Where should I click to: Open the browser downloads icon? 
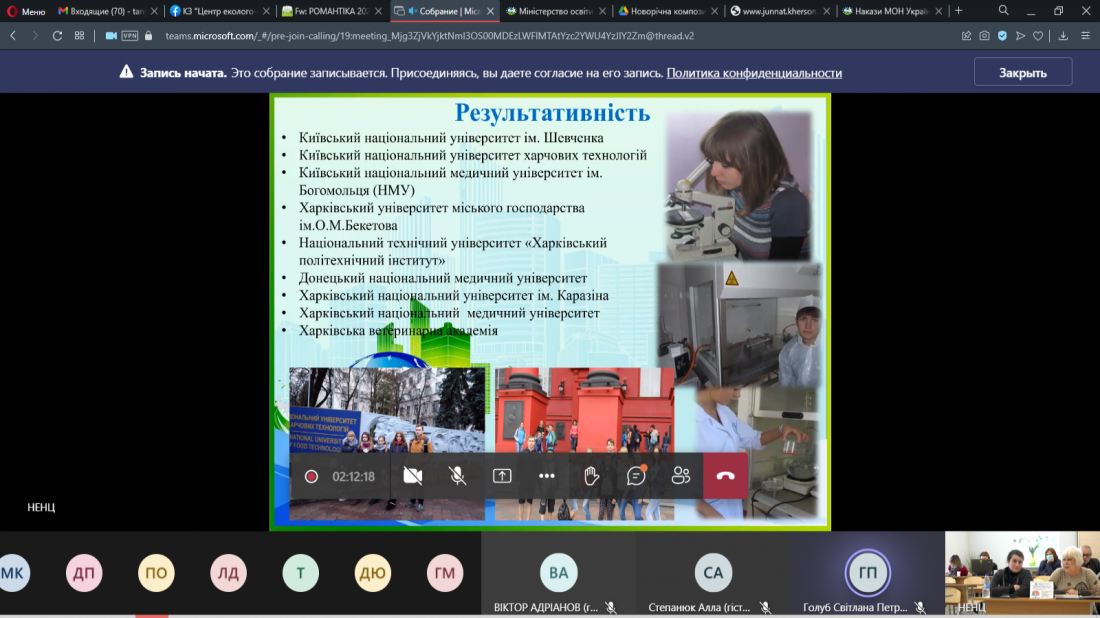[1064, 36]
